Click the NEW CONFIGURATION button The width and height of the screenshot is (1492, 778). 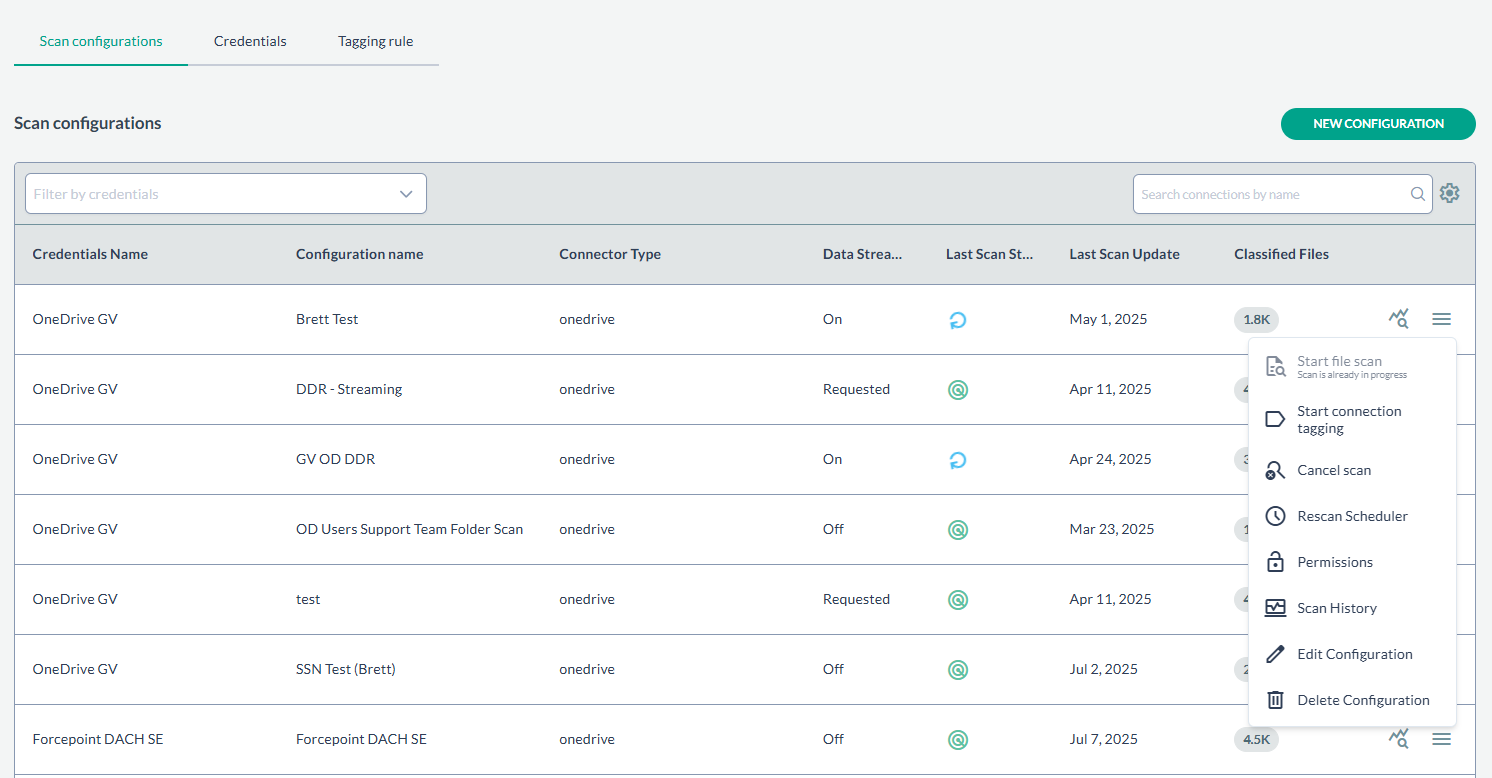pos(1377,124)
